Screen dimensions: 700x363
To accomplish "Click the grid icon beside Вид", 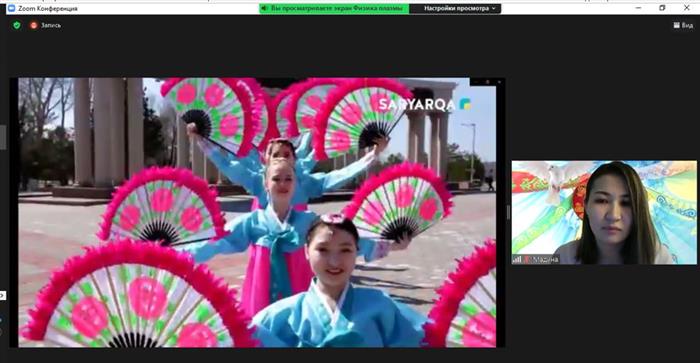I will point(676,25).
